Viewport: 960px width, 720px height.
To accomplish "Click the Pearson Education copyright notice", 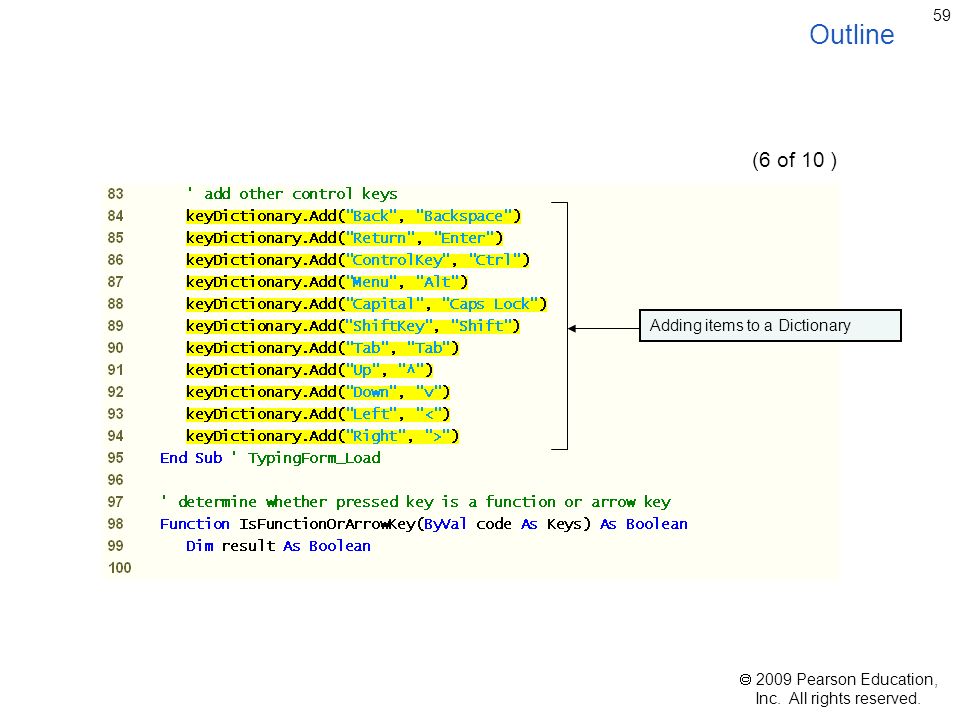I will [x=838, y=689].
